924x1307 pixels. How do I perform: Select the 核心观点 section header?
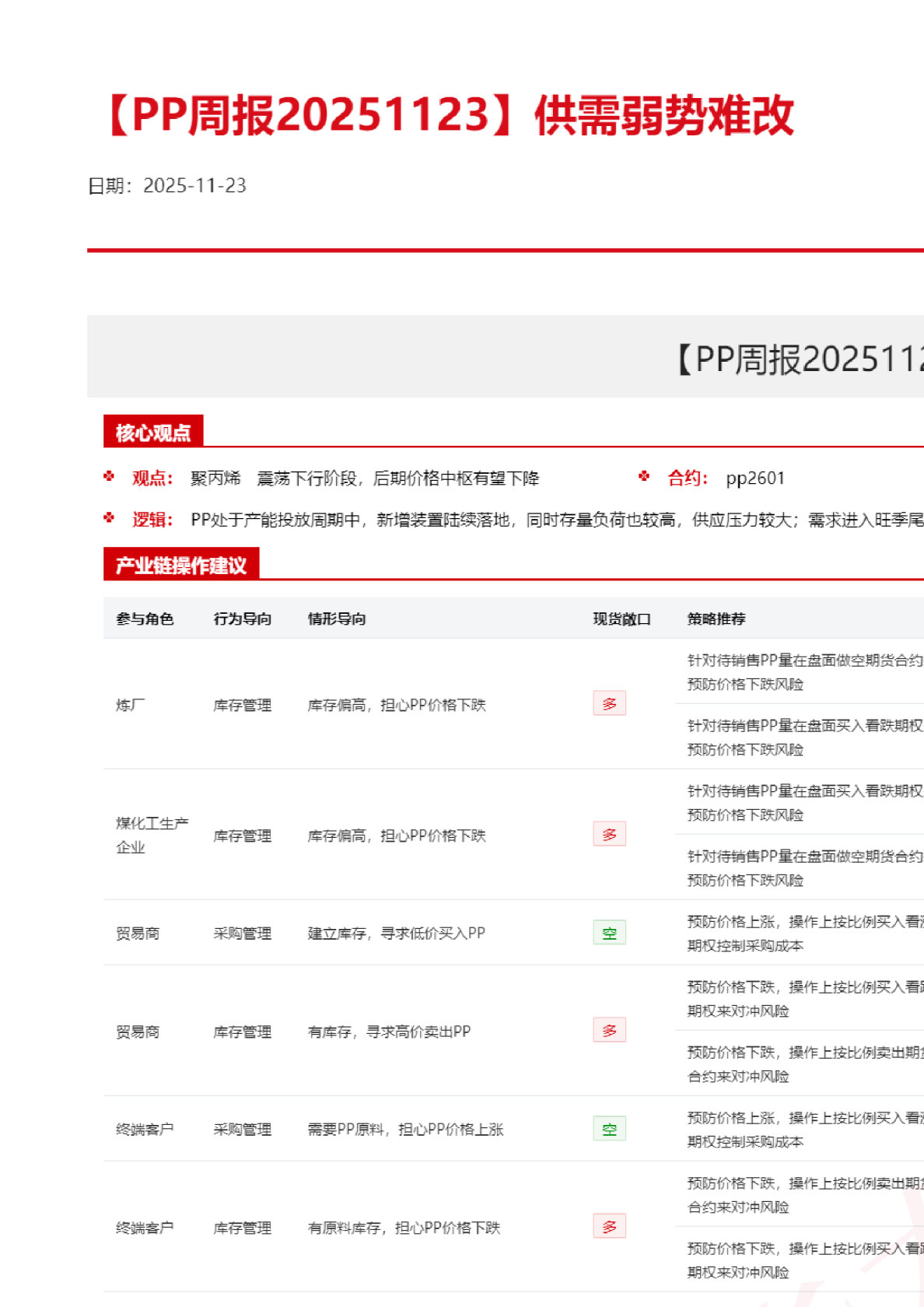153,432
